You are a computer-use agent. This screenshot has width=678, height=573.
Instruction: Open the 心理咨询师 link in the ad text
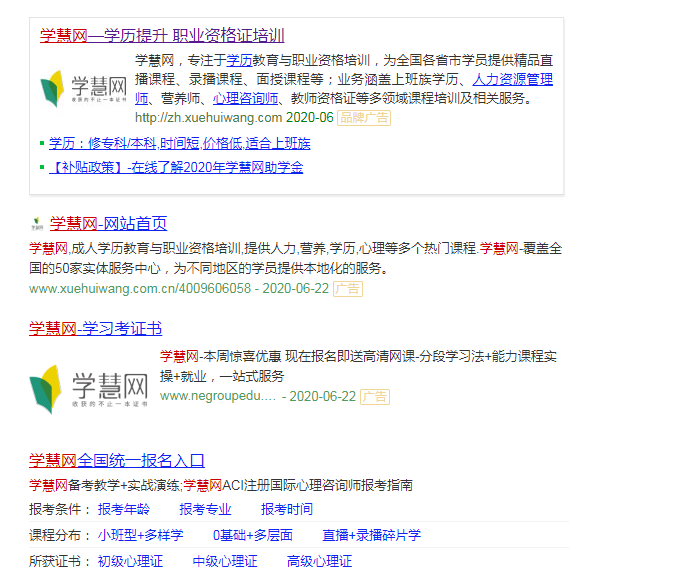pyautogui.click(x=245, y=99)
